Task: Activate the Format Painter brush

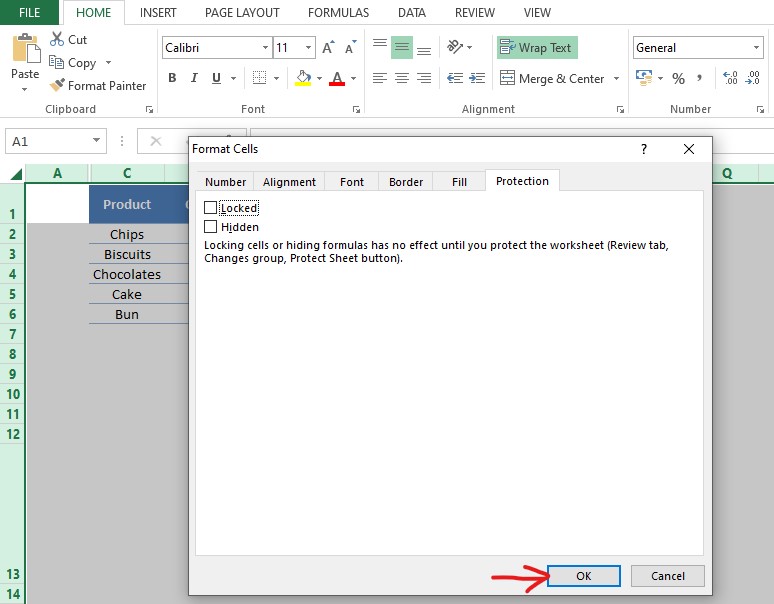Action: (x=57, y=85)
